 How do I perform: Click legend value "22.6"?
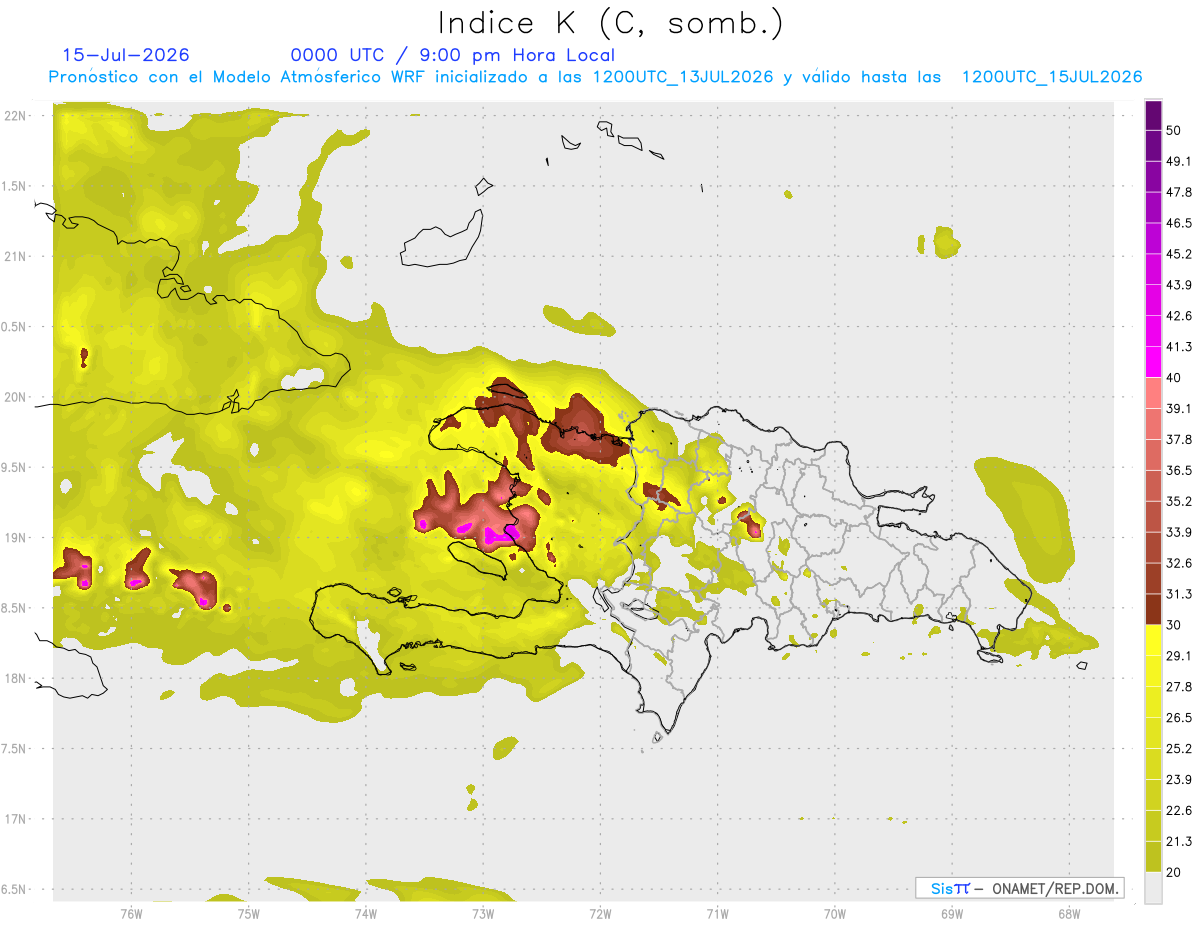[x=1179, y=811]
